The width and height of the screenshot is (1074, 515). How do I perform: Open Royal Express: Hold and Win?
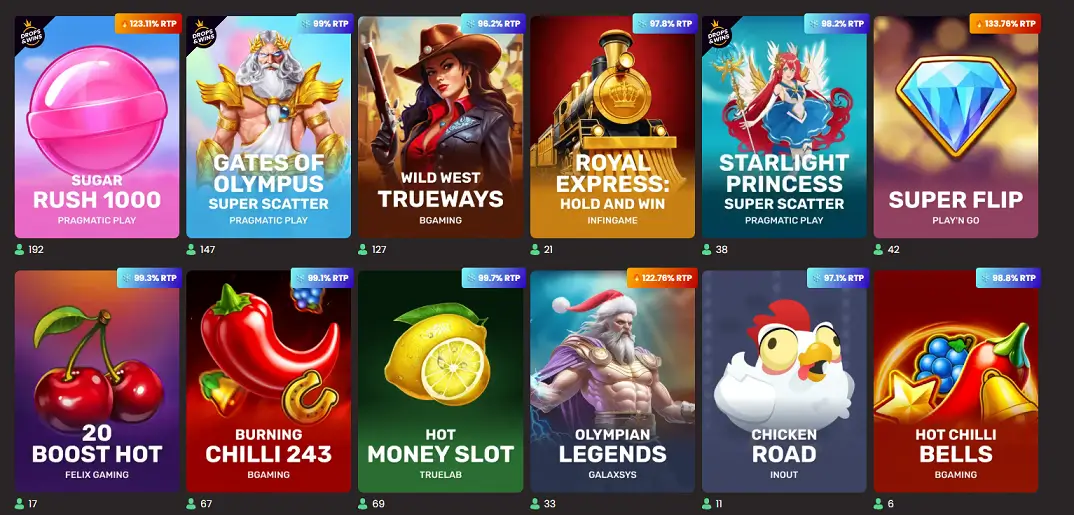(x=612, y=127)
